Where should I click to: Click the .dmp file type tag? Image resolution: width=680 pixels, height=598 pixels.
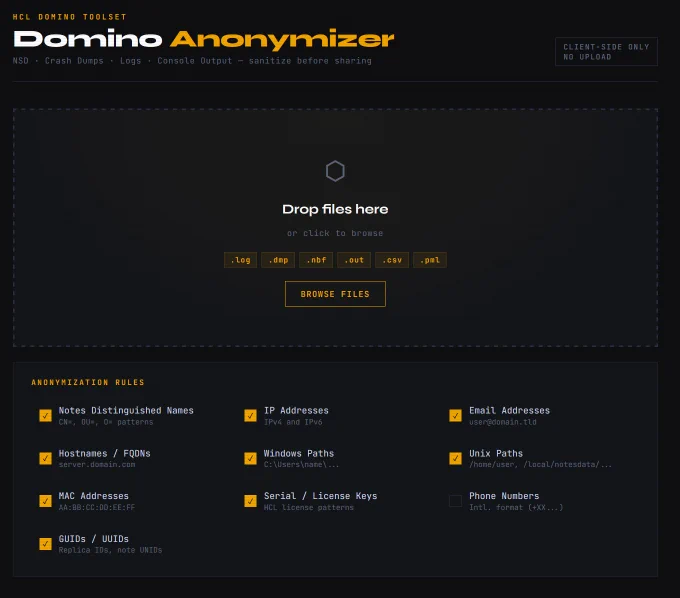278,260
